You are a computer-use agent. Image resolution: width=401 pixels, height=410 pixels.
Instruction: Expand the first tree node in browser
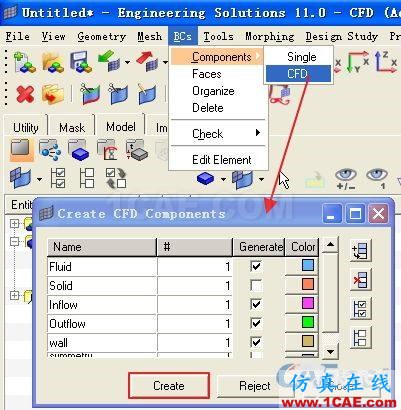click(14, 223)
